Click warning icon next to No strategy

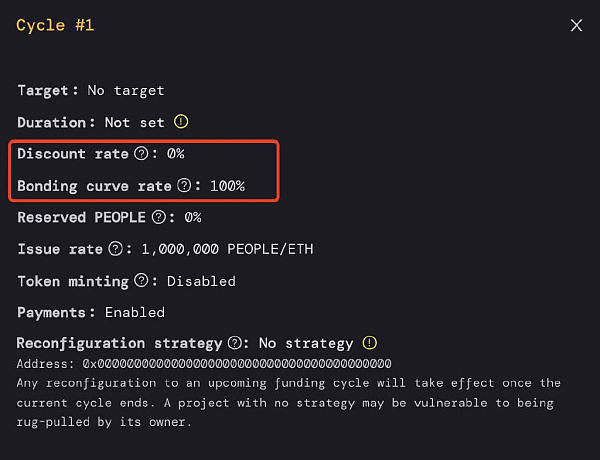pyautogui.click(x=370, y=343)
